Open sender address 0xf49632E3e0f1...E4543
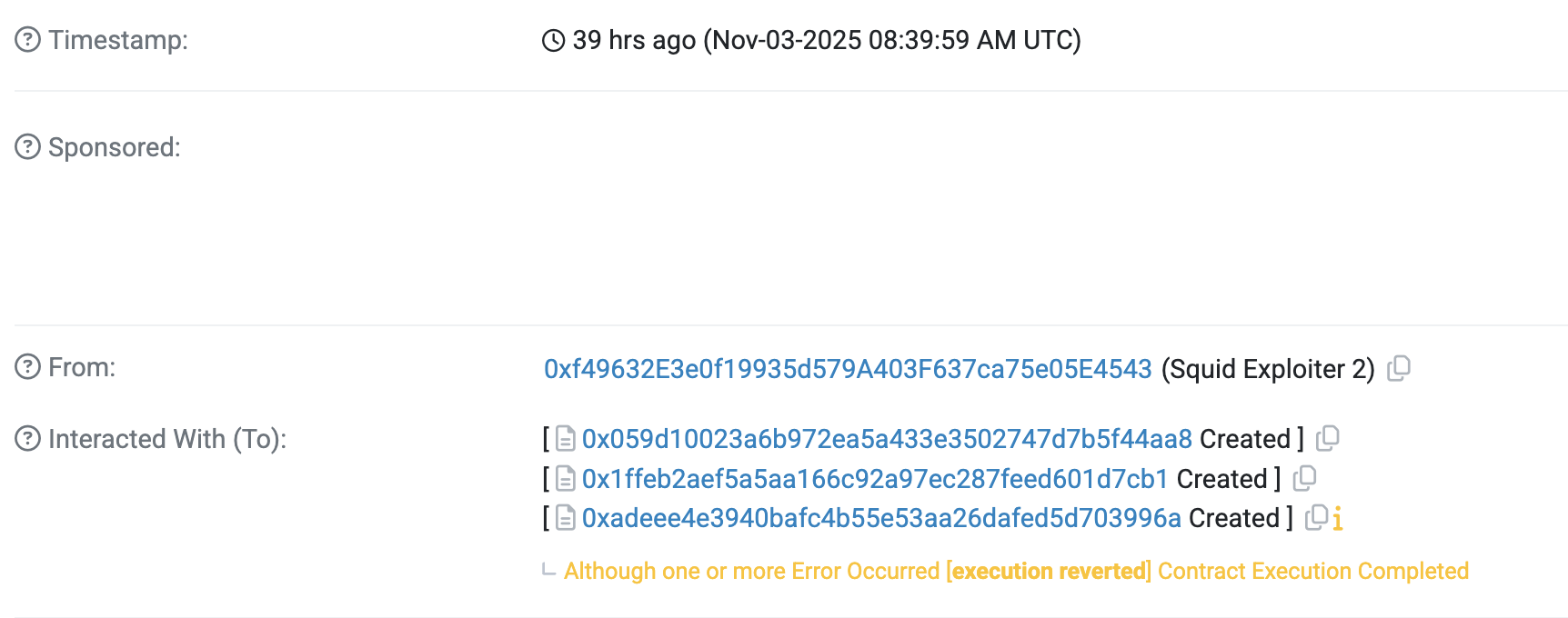Viewport: 1568px width, 618px height. (x=848, y=369)
